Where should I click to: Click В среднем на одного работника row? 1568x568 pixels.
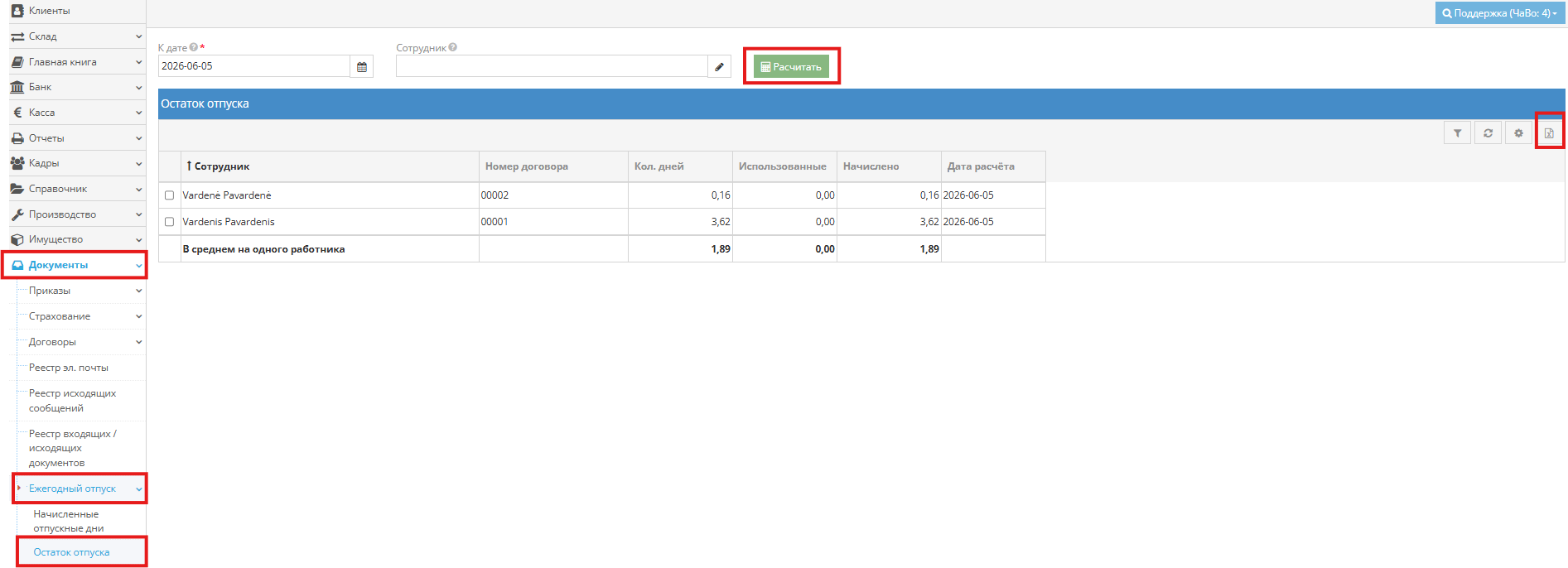pos(602,249)
